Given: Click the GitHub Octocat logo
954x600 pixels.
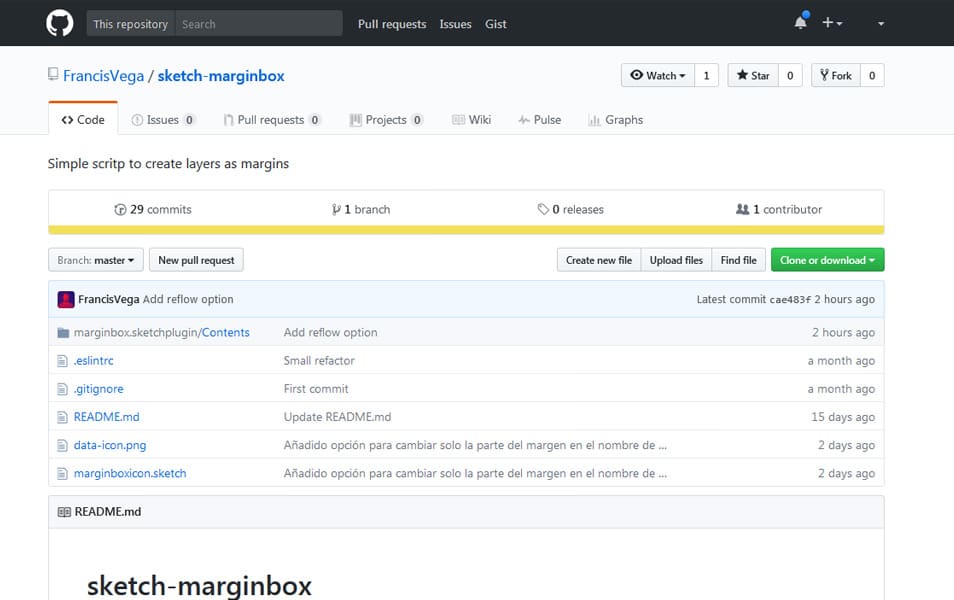Looking at the screenshot, I should (60, 23).
